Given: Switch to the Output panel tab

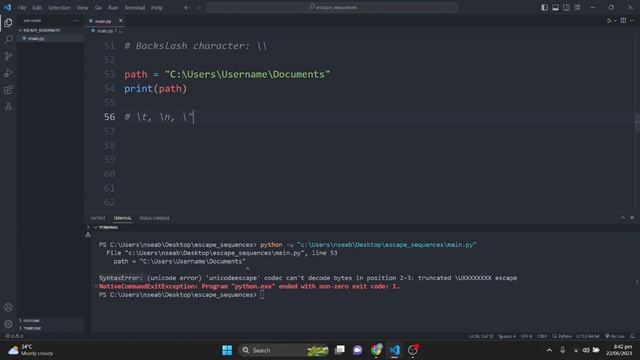Looking at the screenshot, I should point(98,218).
